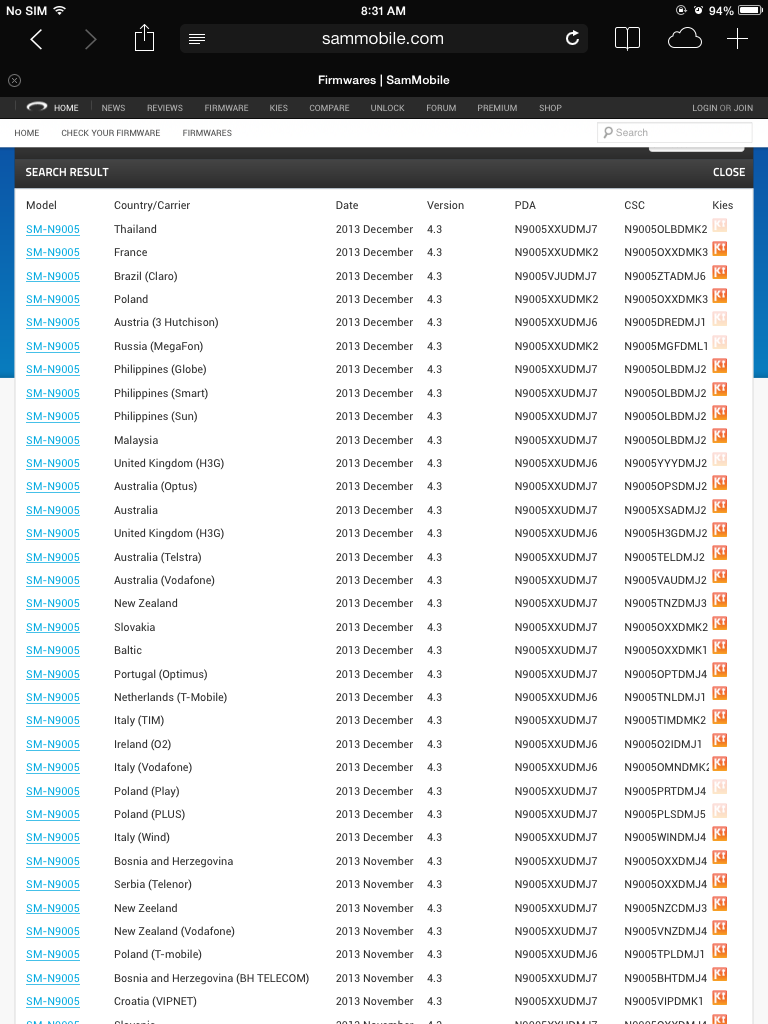This screenshot has width=768, height=1024.
Task: Open a new tab with plus icon
Action: pyautogui.click(x=737, y=39)
